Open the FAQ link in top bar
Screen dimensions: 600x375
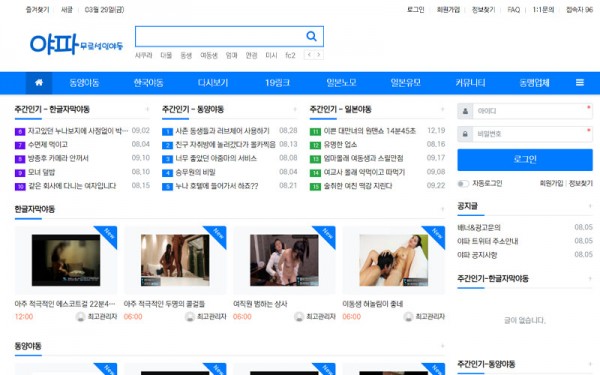[x=514, y=10]
